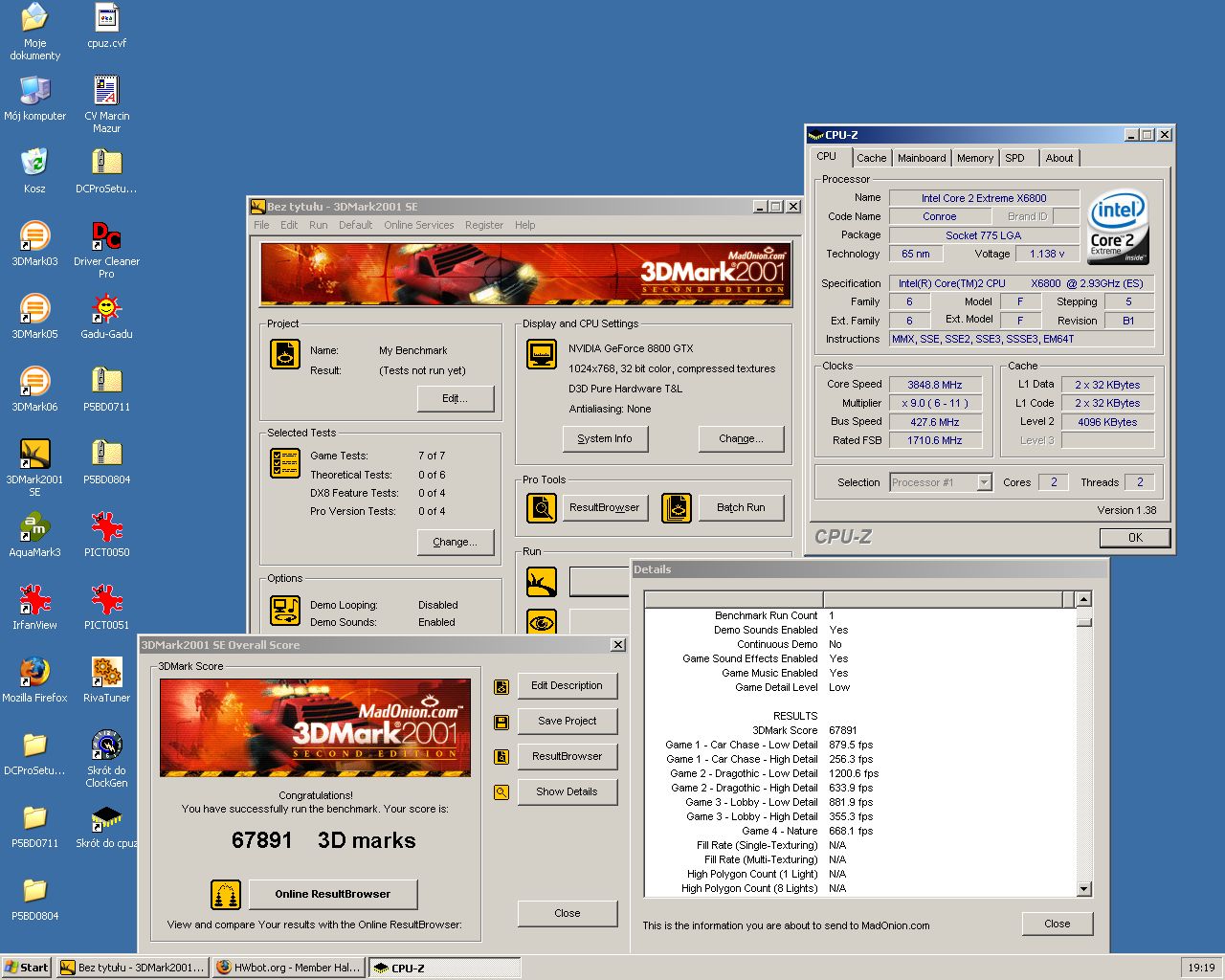1225x980 pixels.
Task: Open Skrót do cpuz shortcut
Action: point(106,825)
